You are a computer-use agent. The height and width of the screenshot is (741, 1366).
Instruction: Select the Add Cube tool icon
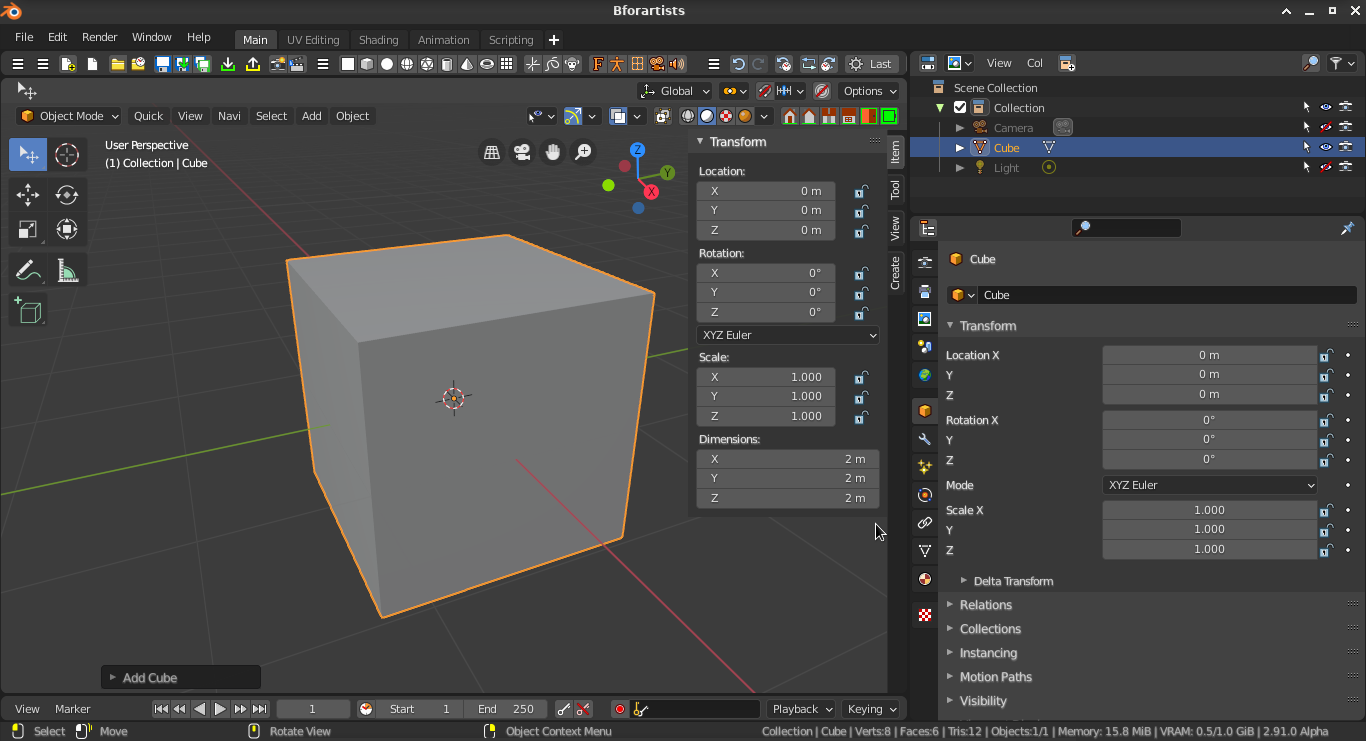tap(28, 310)
